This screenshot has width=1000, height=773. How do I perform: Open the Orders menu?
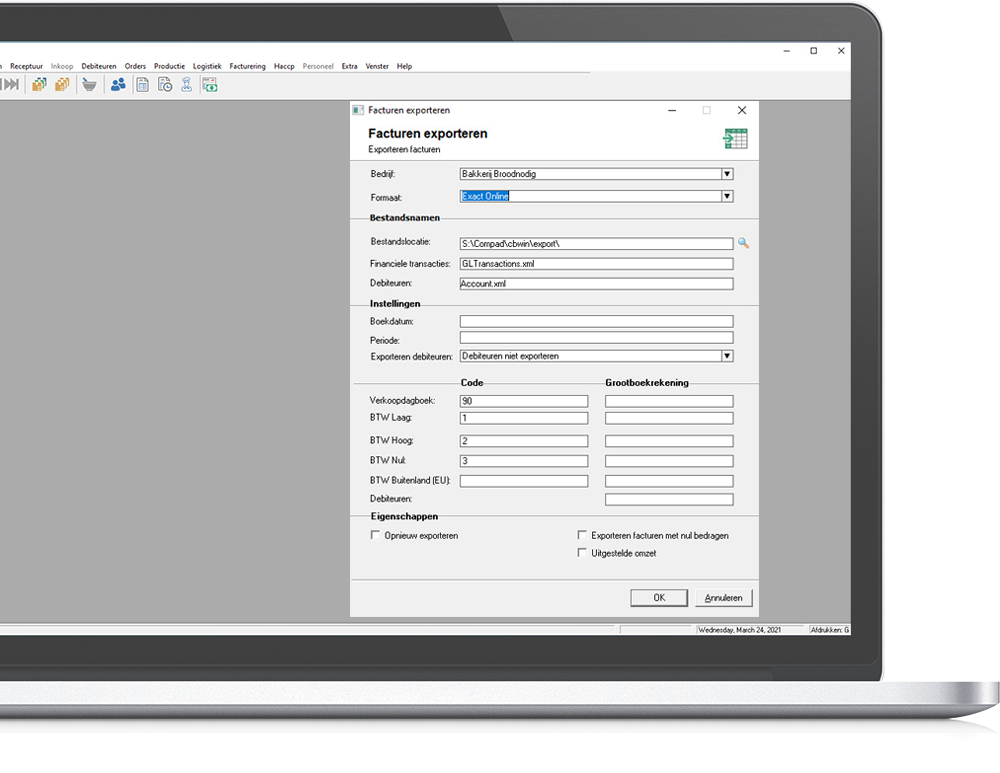135,66
